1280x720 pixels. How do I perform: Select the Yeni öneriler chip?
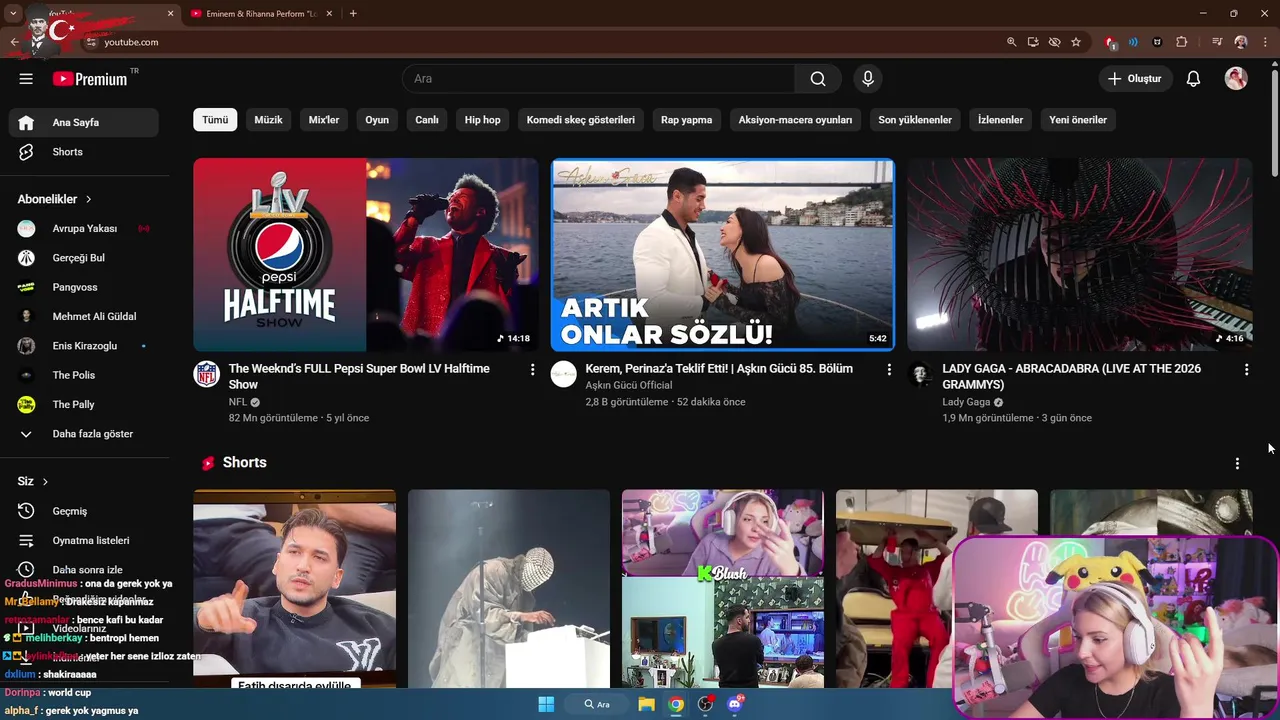coord(1078,120)
